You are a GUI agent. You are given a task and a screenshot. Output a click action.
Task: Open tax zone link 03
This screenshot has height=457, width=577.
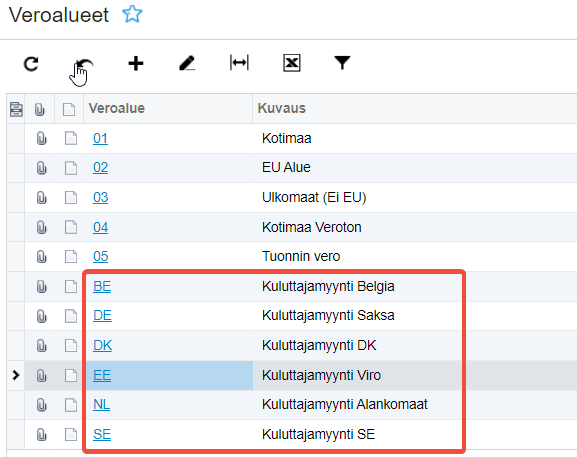click(x=100, y=198)
